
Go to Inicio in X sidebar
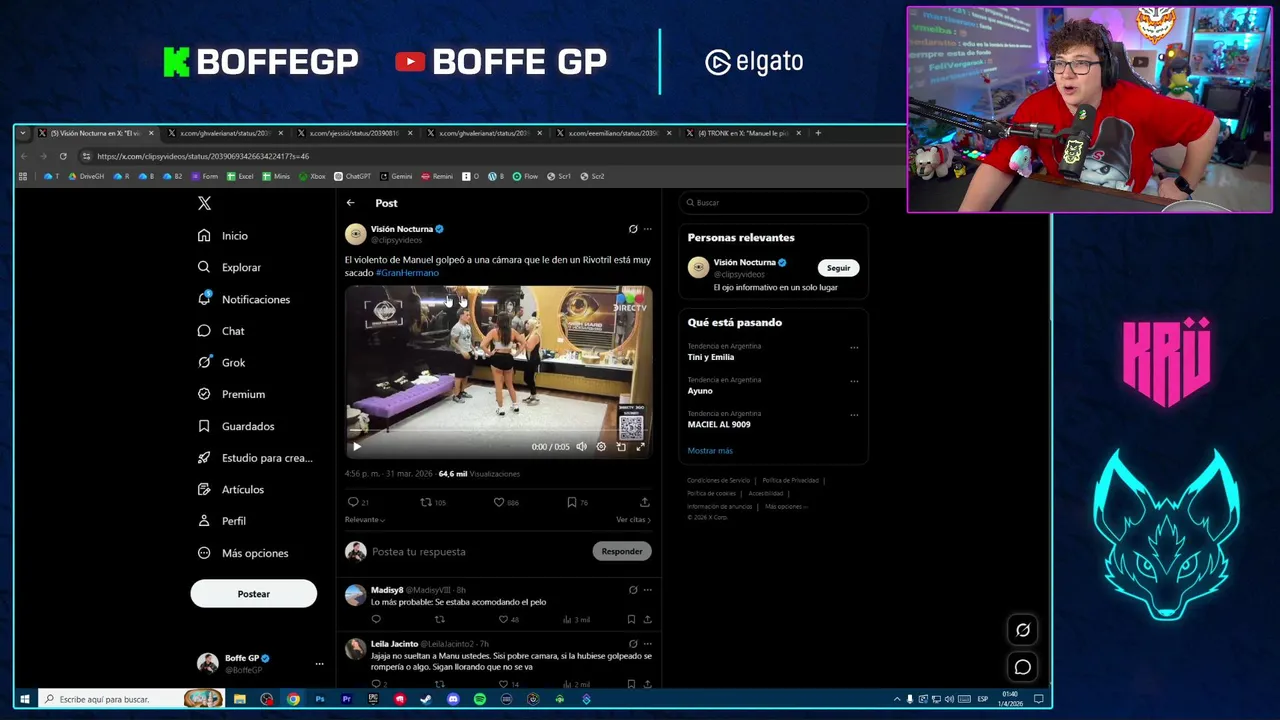pos(223,236)
